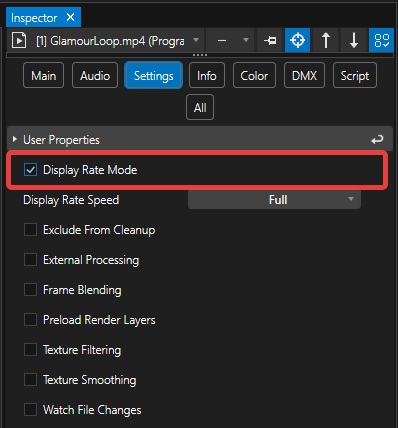Select the Inspector panel tab title
398x428 pixels.
34,18
